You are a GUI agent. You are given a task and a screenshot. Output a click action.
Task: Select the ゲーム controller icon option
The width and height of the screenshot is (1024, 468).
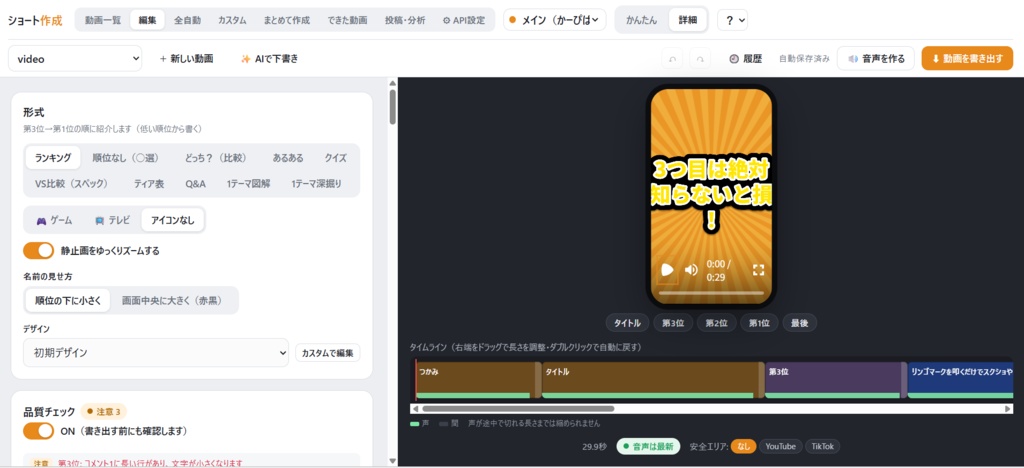(x=54, y=221)
